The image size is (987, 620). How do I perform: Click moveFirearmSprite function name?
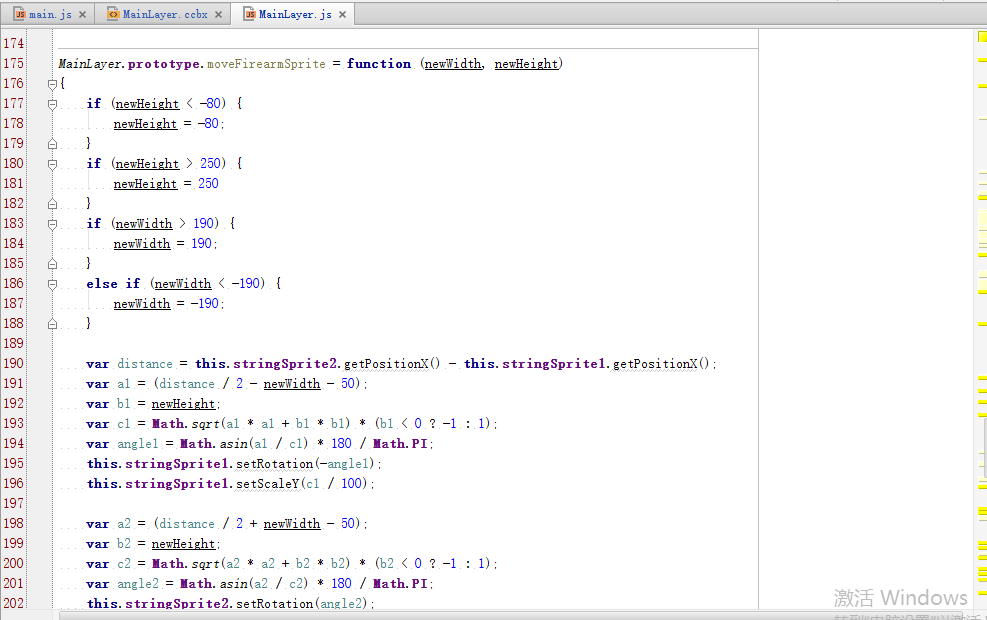pyautogui.click(x=266, y=64)
